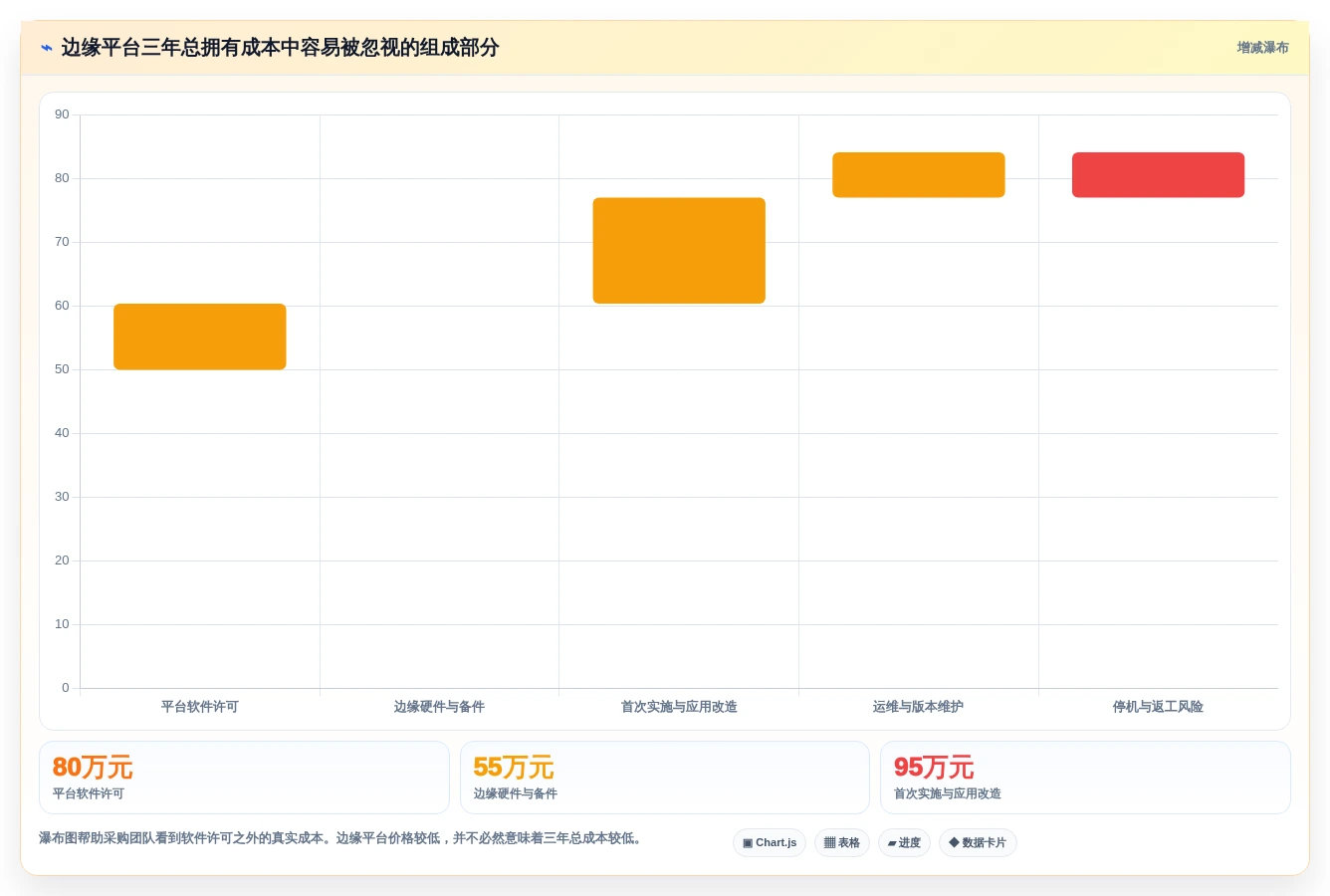The width and height of the screenshot is (1330, 896).
Task: Click the orange bar above 平台软件许可
Action: 200,336
